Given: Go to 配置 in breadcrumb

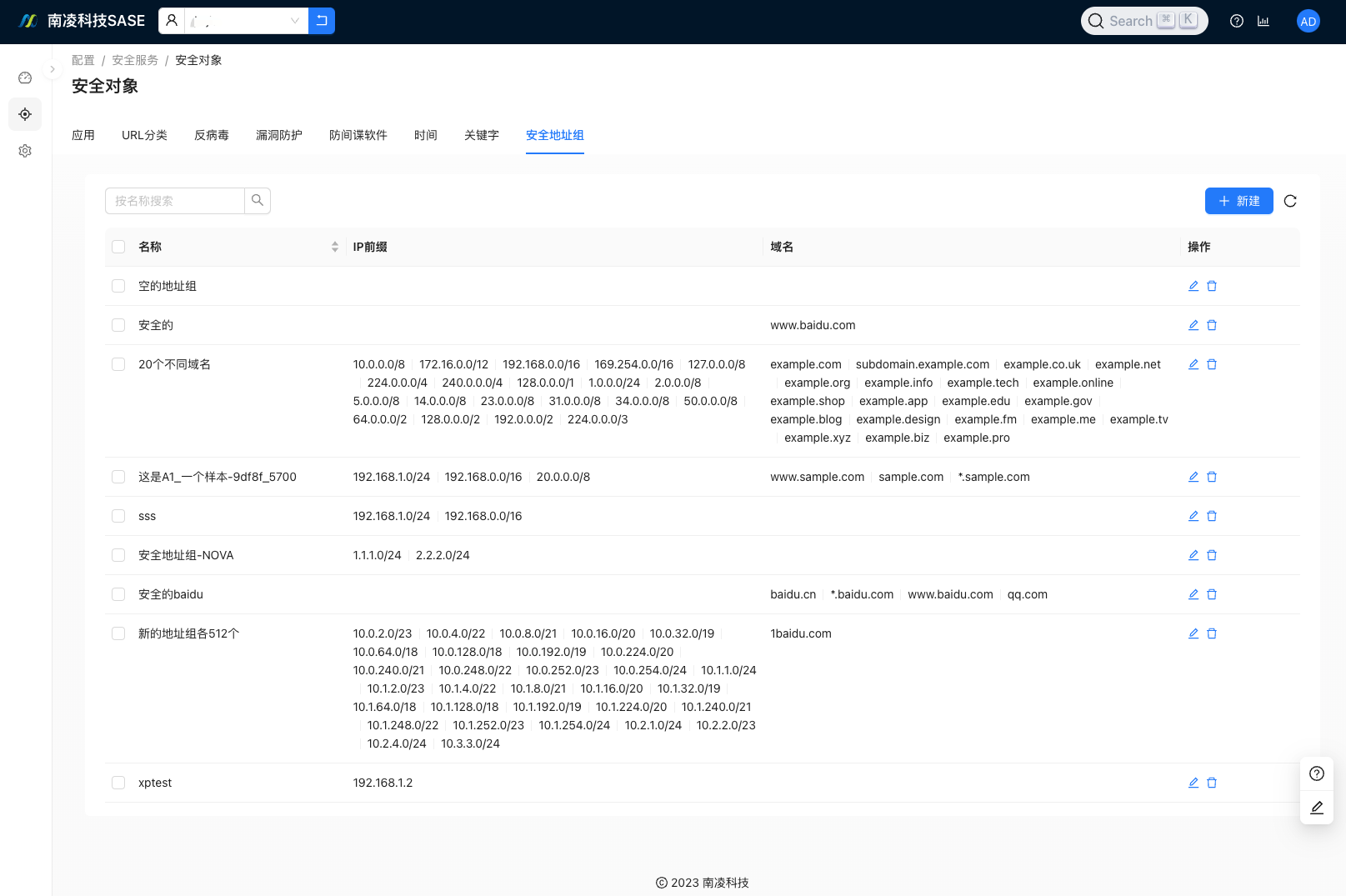Looking at the screenshot, I should pyautogui.click(x=83, y=60).
